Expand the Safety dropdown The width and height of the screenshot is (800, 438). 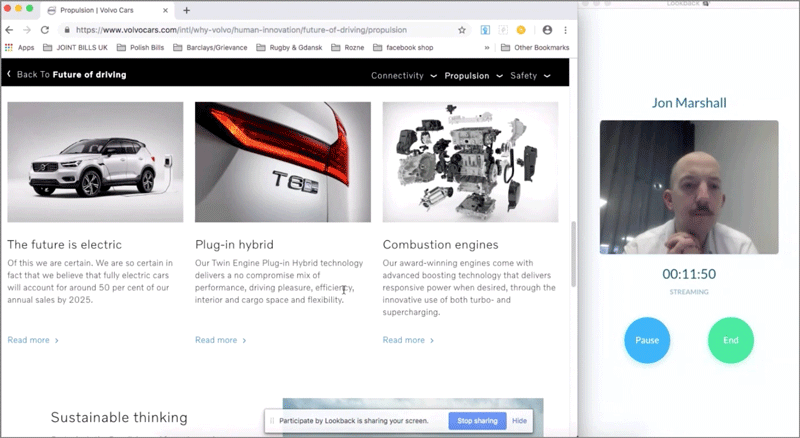(x=530, y=76)
